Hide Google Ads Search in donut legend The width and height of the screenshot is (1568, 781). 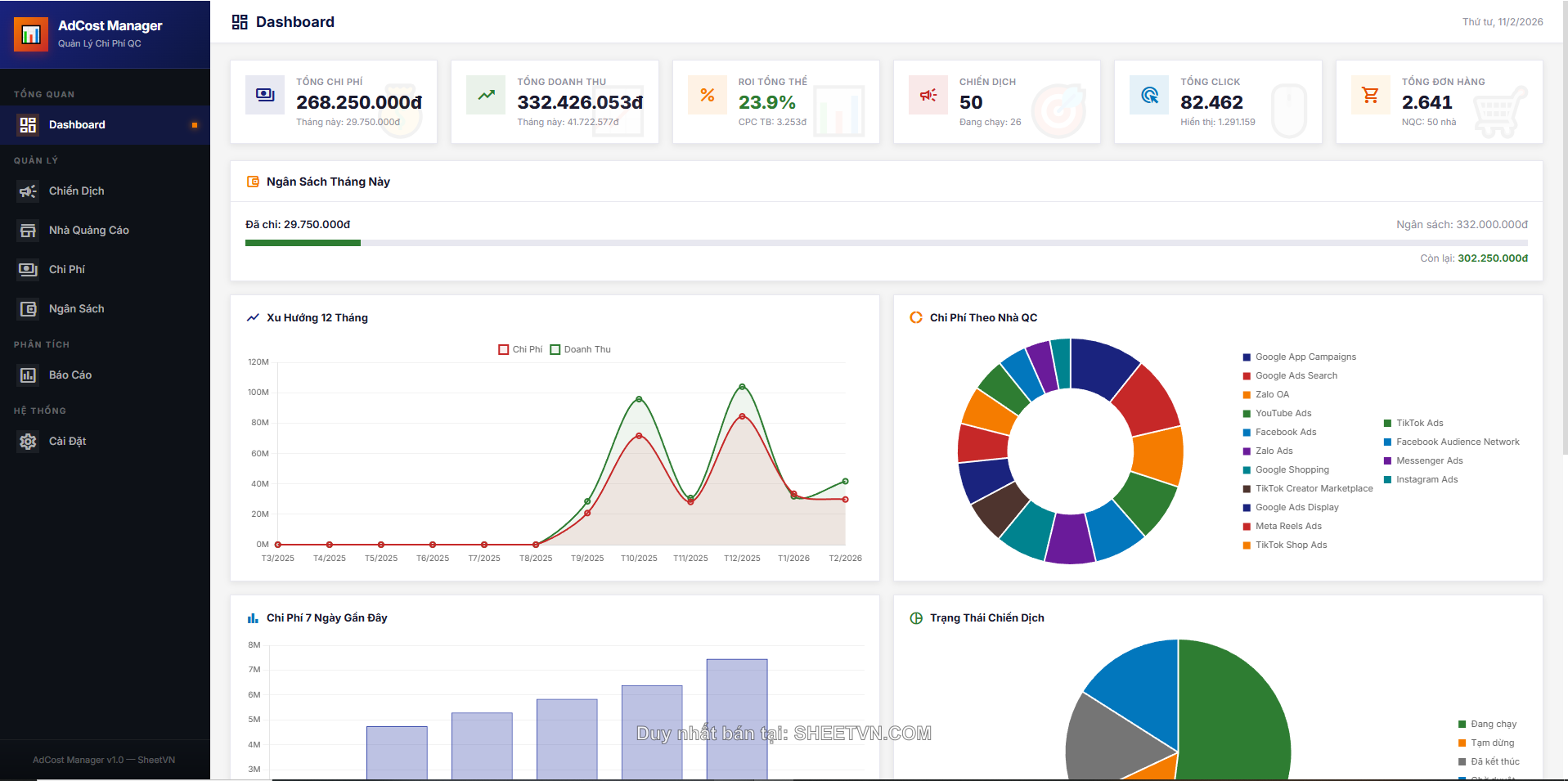coord(1296,375)
